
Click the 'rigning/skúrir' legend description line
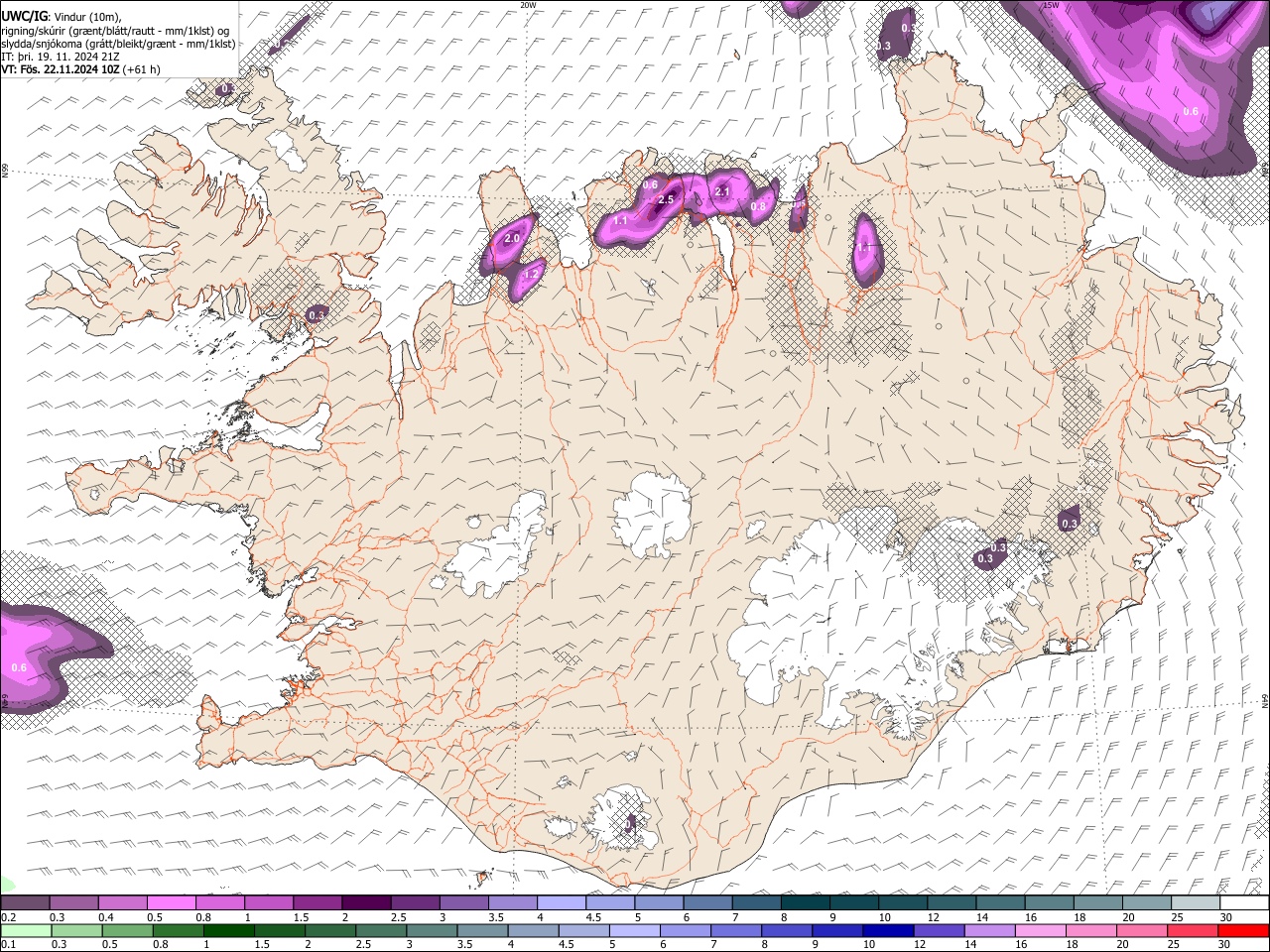pos(116,31)
